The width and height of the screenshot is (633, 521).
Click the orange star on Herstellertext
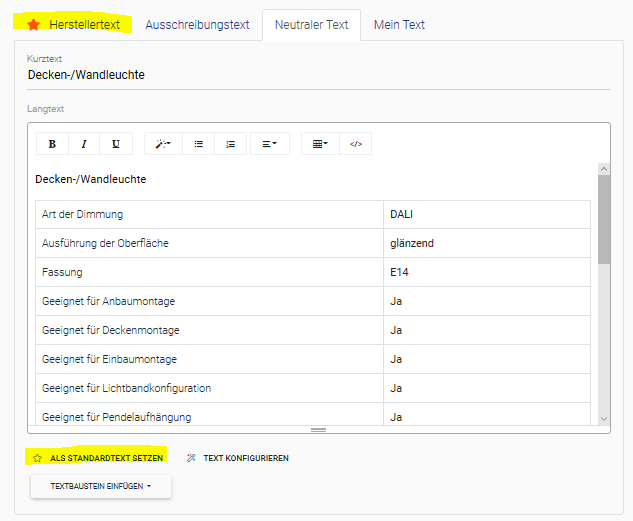click(34, 24)
